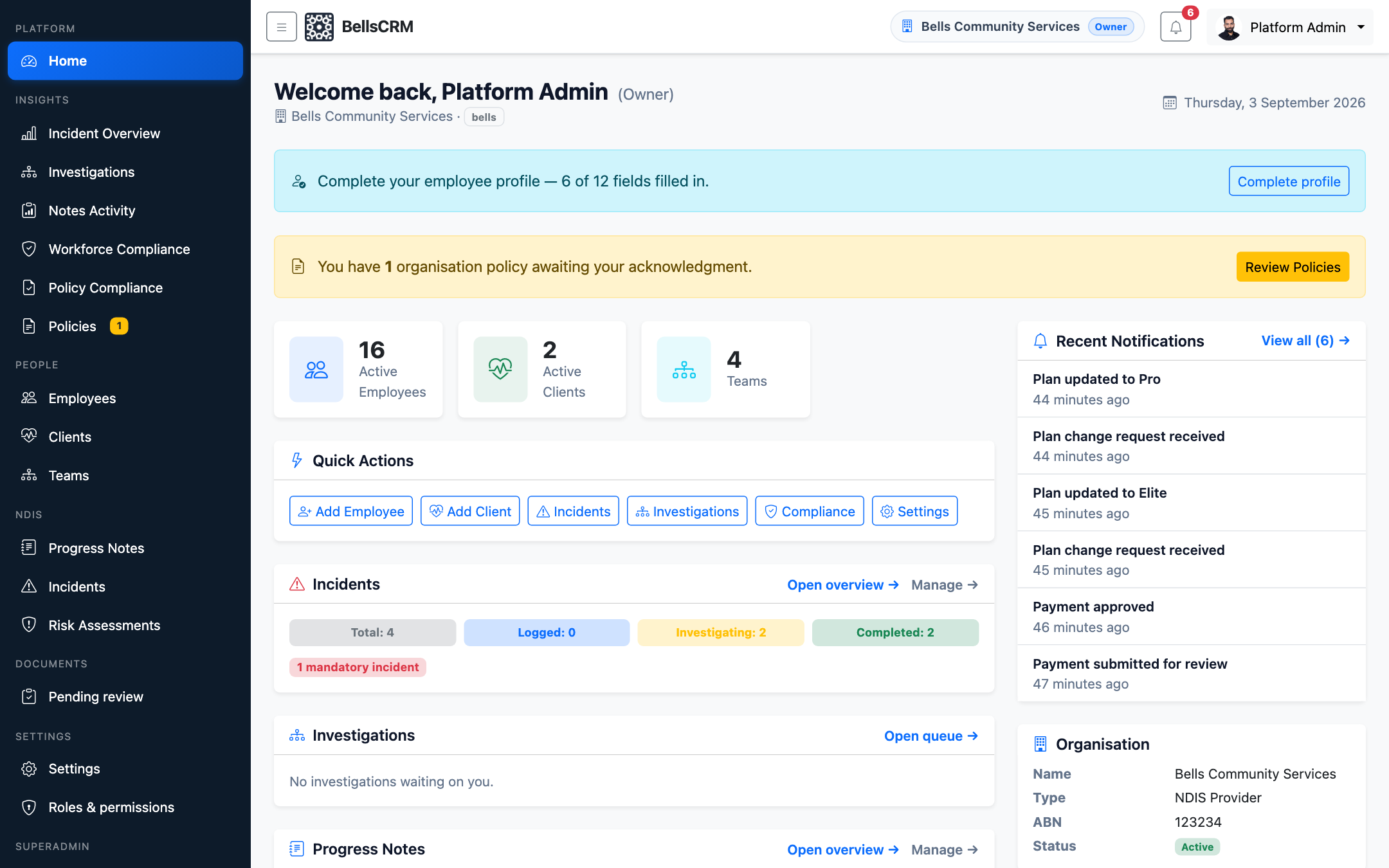The image size is (1389, 868).
Task: Click the Teams hierarchy icon in sidebar
Action: (29, 475)
